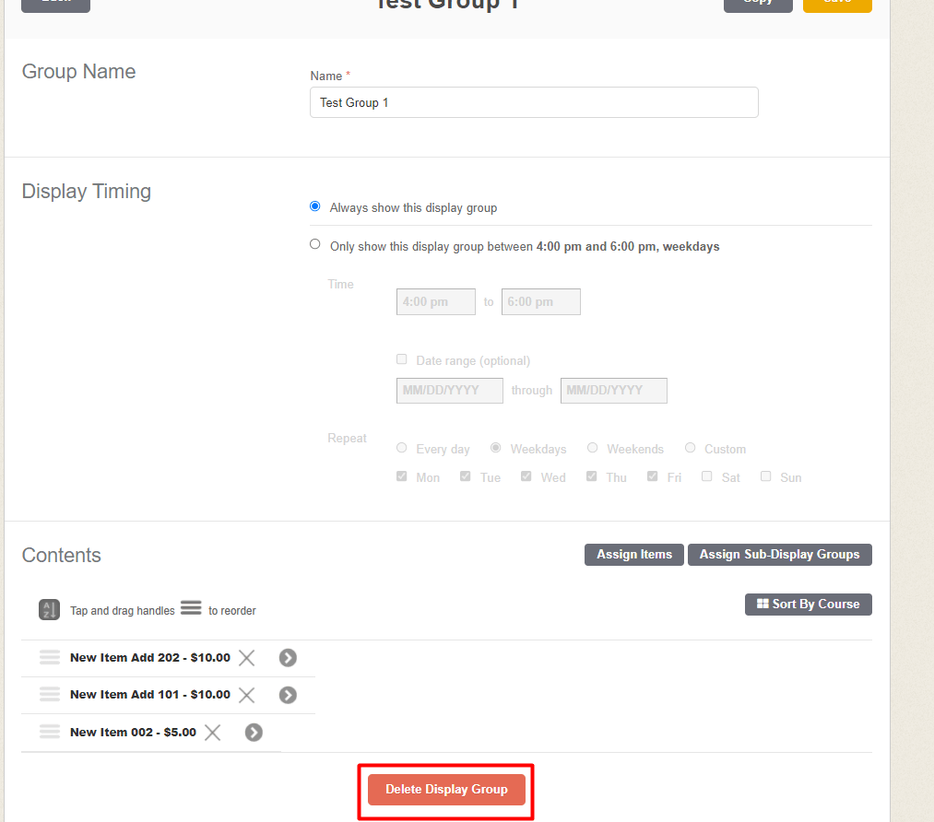Viewport: 934px width, 822px height.
Task: Click drag handle for New Item Add 101
Action: pyautogui.click(x=50, y=695)
